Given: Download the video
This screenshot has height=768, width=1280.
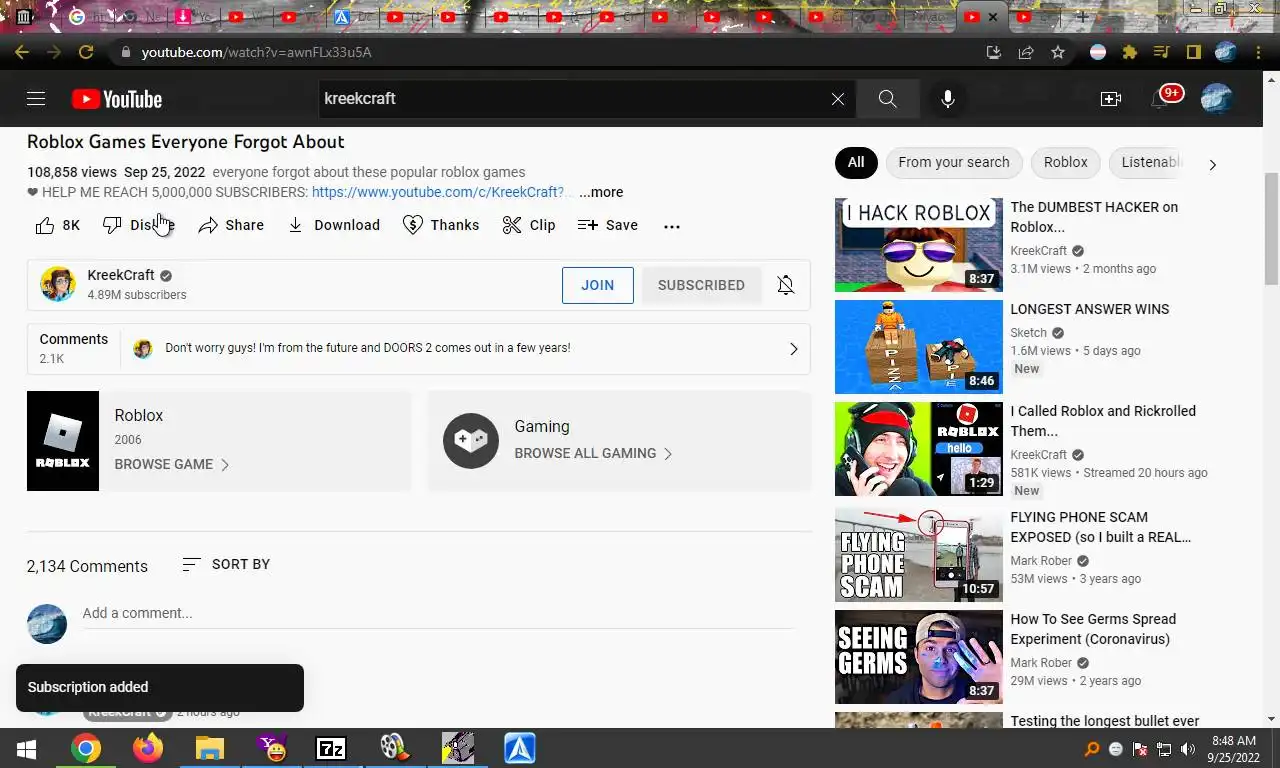Looking at the screenshot, I should 334,225.
